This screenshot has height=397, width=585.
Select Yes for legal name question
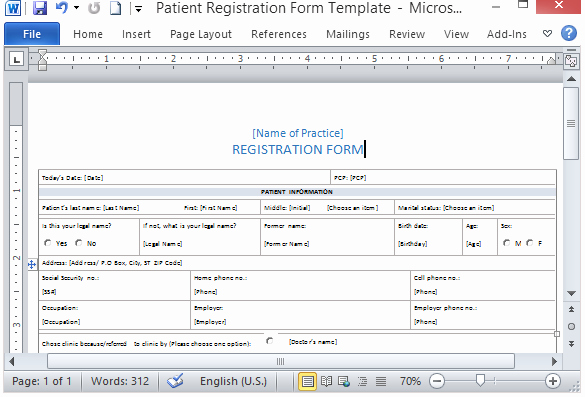point(48,243)
